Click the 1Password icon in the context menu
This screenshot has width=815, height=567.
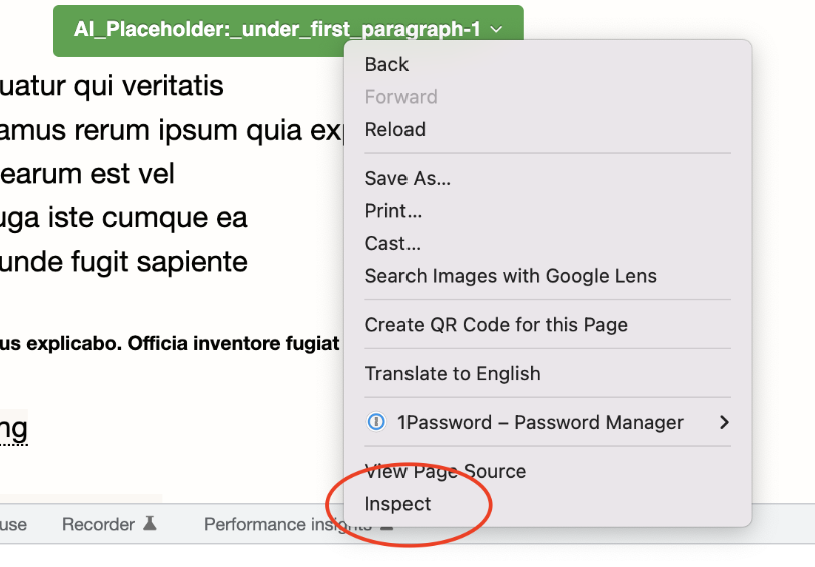coord(376,423)
